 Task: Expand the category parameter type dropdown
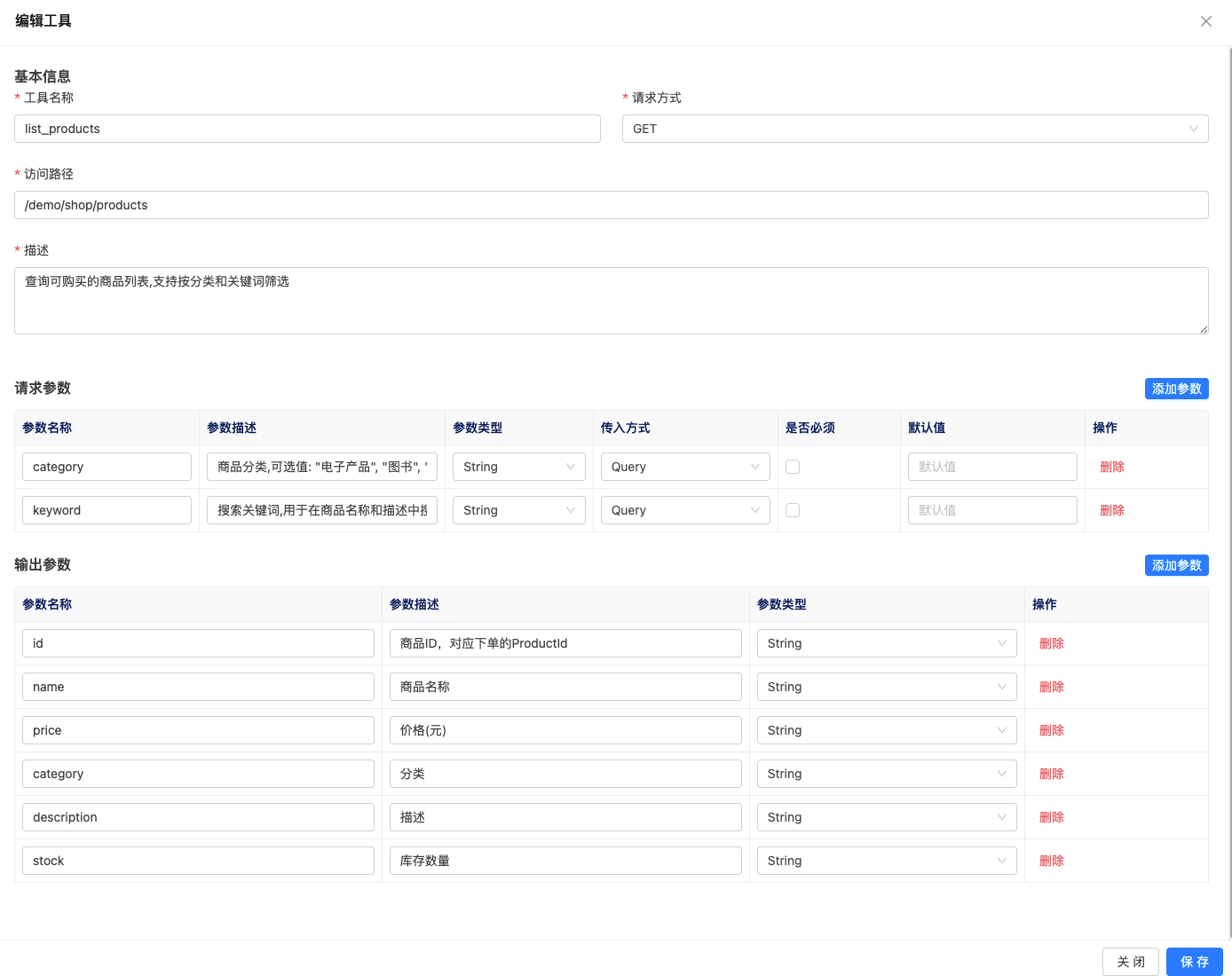pyautogui.click(x=518, y=467)
